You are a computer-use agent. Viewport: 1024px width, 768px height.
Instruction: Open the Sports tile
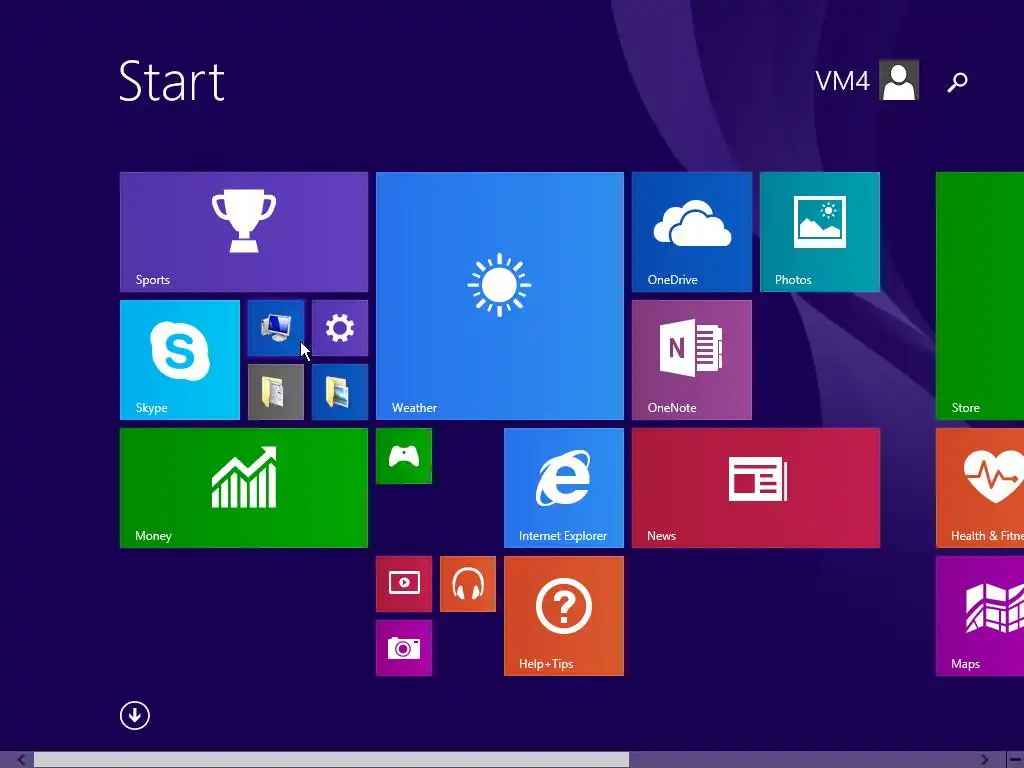click(x=244, y=232)
